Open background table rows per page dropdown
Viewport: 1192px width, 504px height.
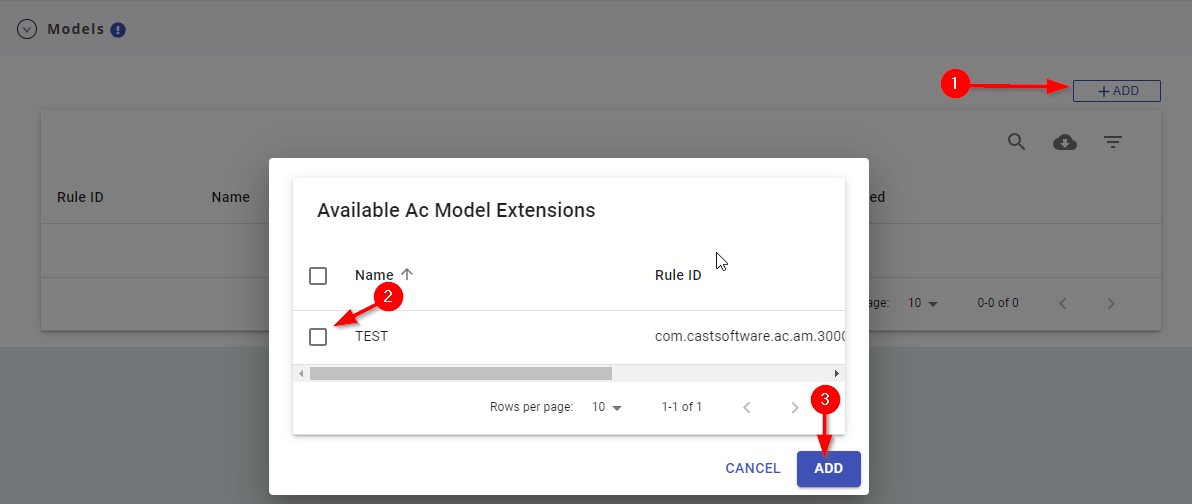tap(922, 303)
